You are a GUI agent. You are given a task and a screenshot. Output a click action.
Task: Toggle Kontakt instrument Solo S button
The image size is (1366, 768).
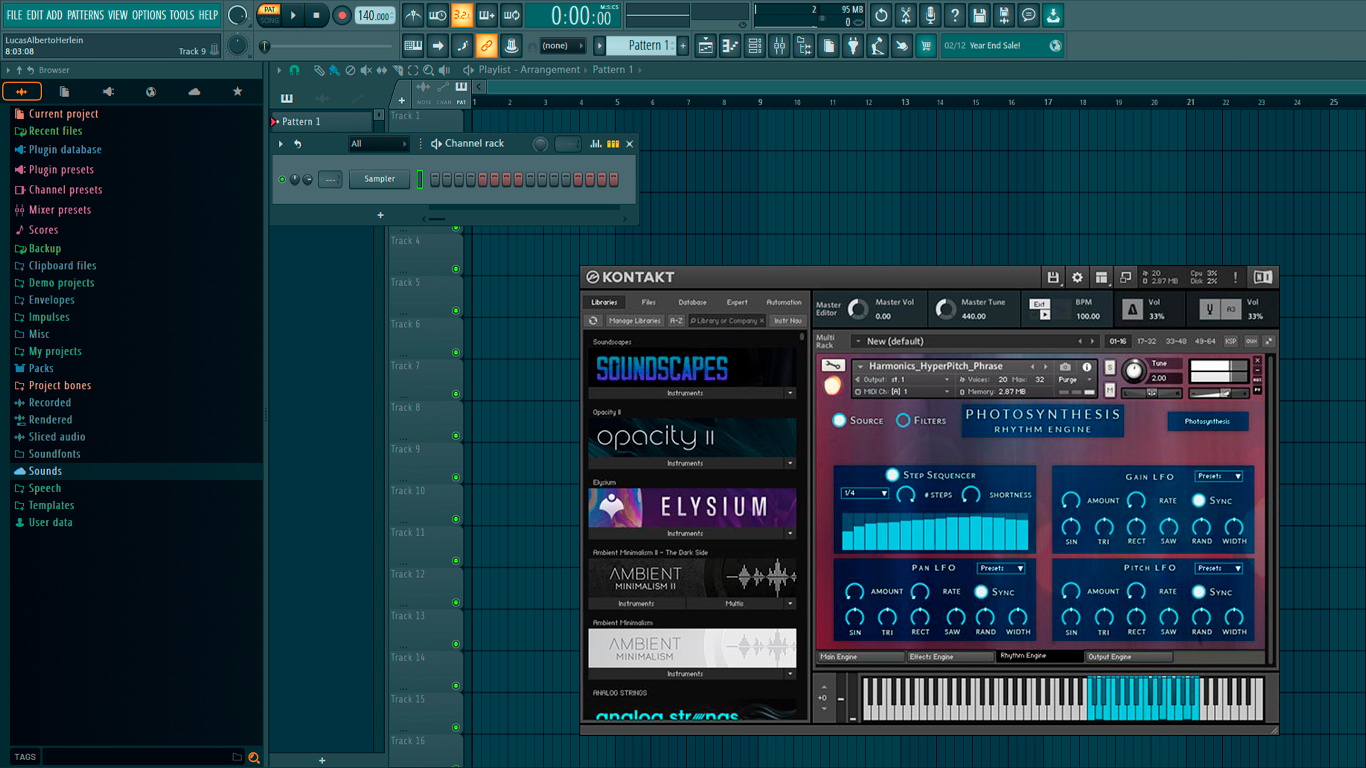pos(1110,367)
